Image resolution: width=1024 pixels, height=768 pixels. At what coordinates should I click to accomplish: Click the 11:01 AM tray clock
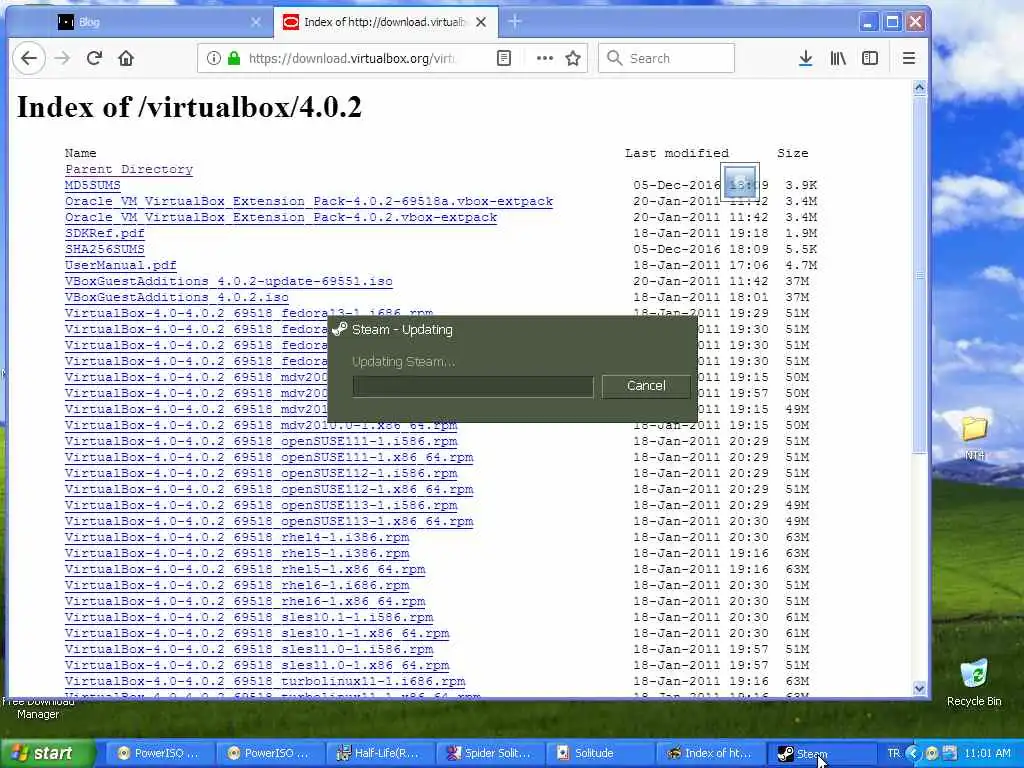click(x=987, y=753)
